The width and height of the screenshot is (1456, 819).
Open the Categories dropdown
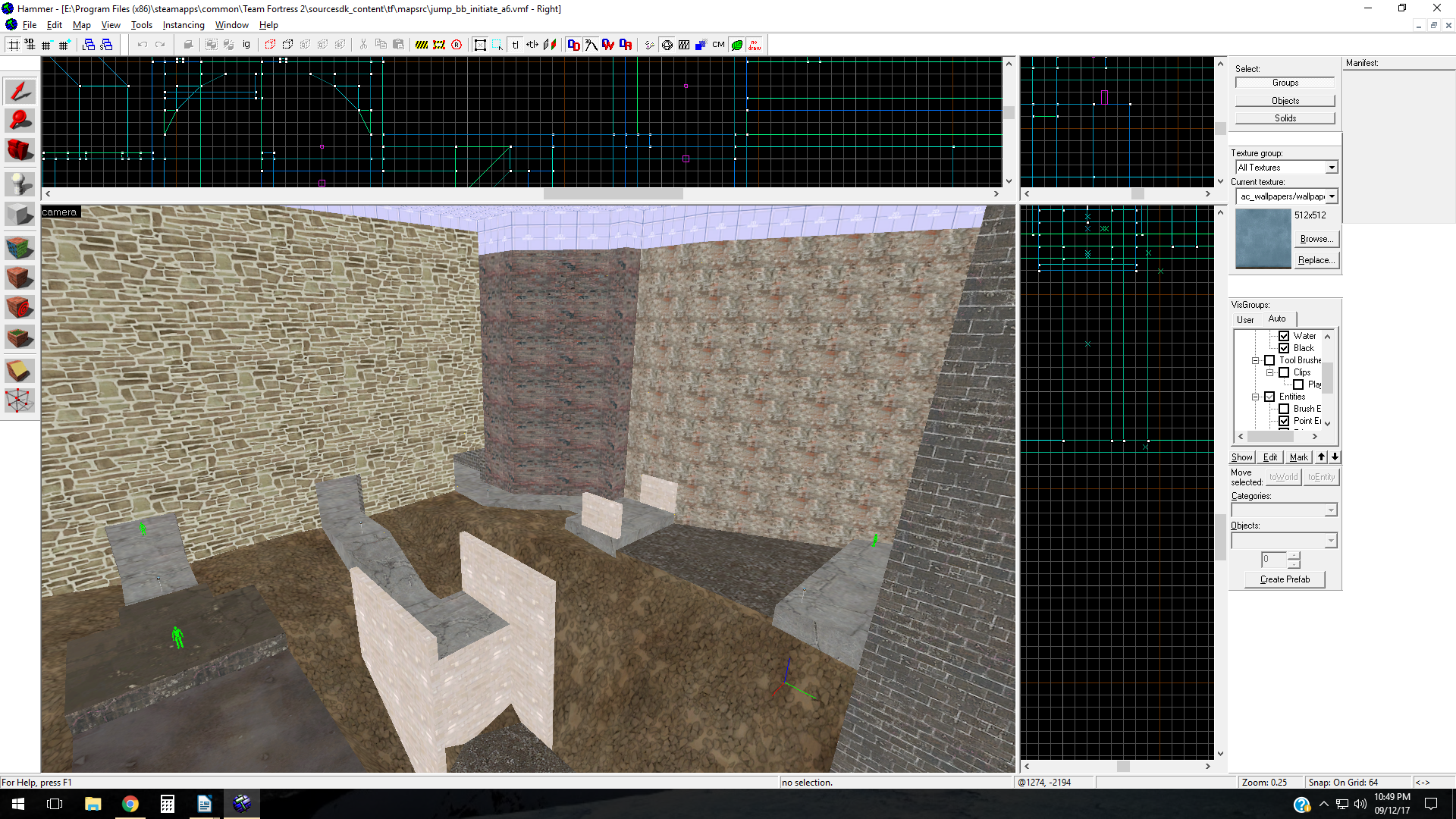pyautogui.click(x=1331, y=510)
